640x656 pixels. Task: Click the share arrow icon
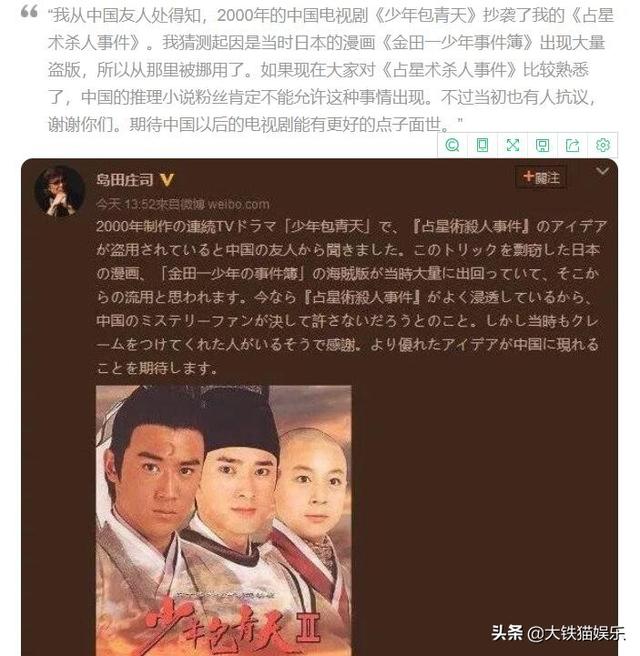(x=573, y=145)
